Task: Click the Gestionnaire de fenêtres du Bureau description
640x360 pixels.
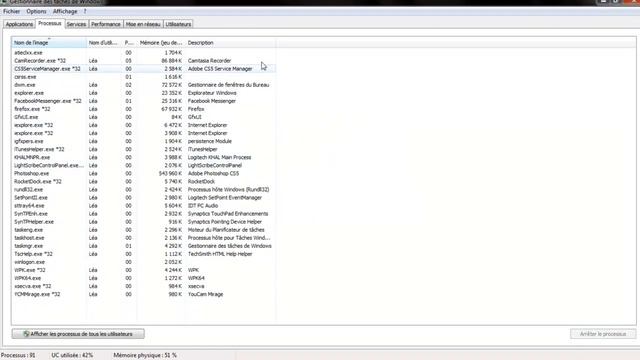Action: (229, 85)
